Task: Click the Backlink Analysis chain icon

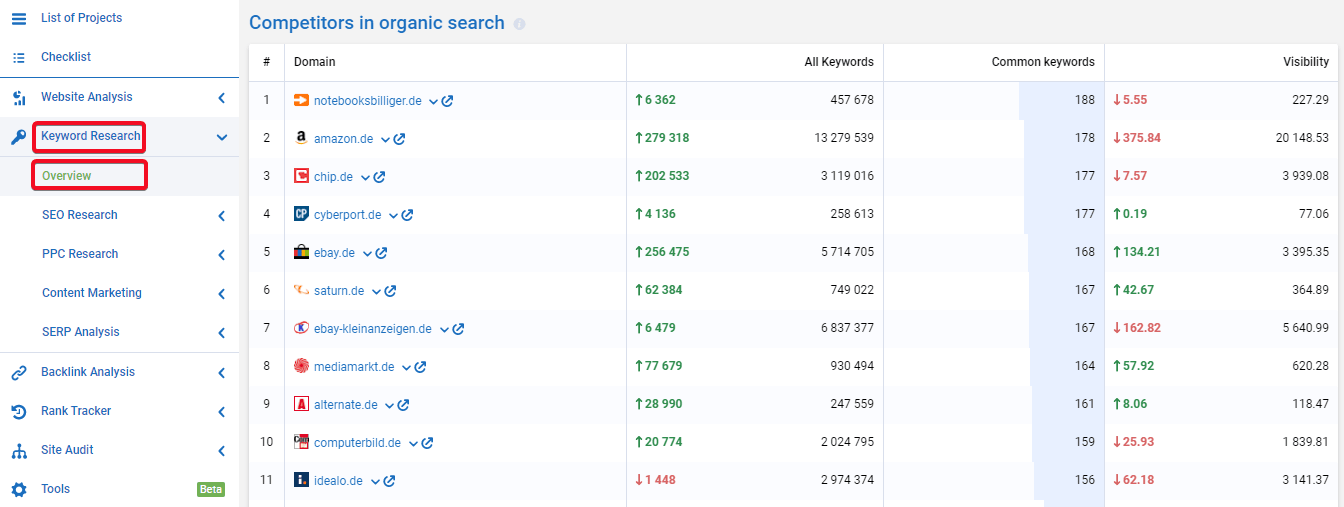Action: point(19,372)
